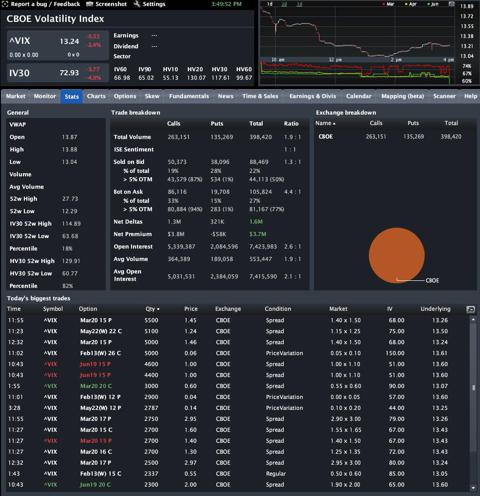Click the export icon above the biggest trades table
The width and height of the screenshot is (480, 496).
point(470,309)
